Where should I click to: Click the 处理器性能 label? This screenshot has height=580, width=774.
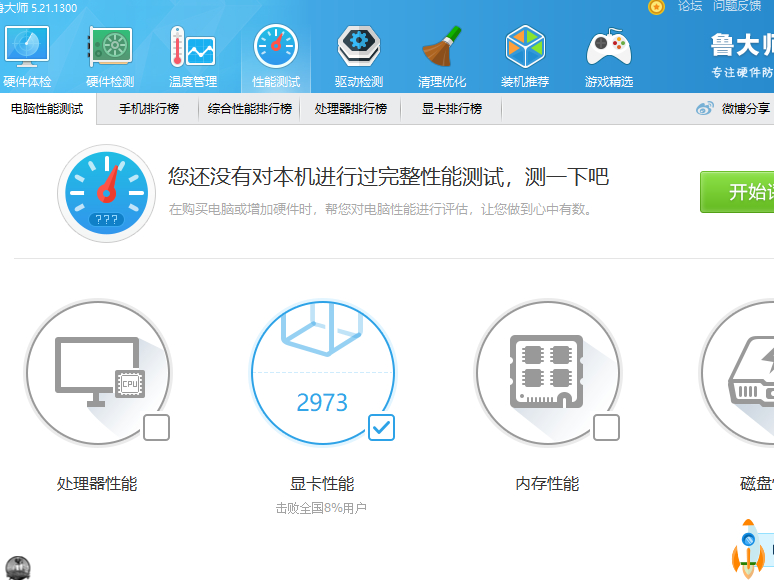click(97, 483)
